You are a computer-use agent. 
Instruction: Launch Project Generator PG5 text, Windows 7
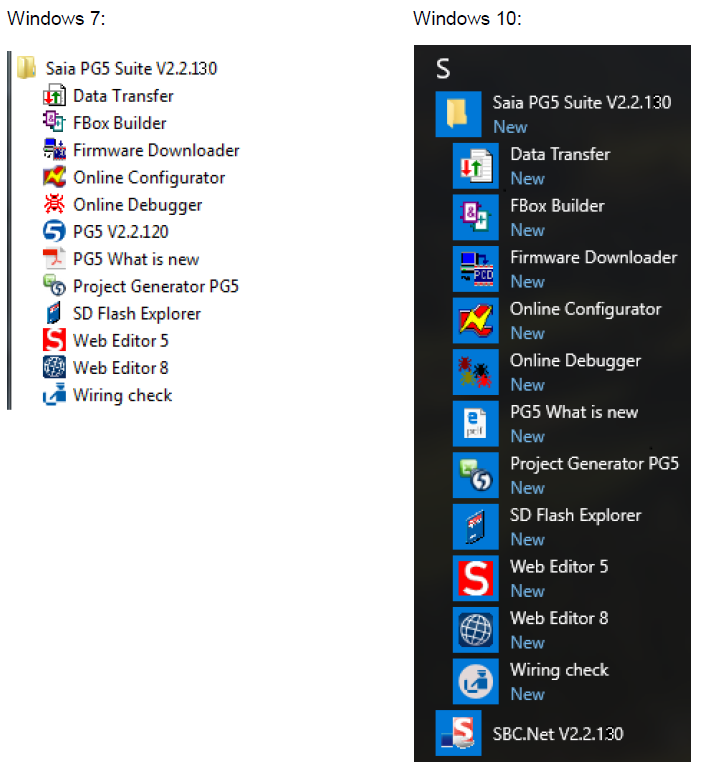[x=156, y=287]
